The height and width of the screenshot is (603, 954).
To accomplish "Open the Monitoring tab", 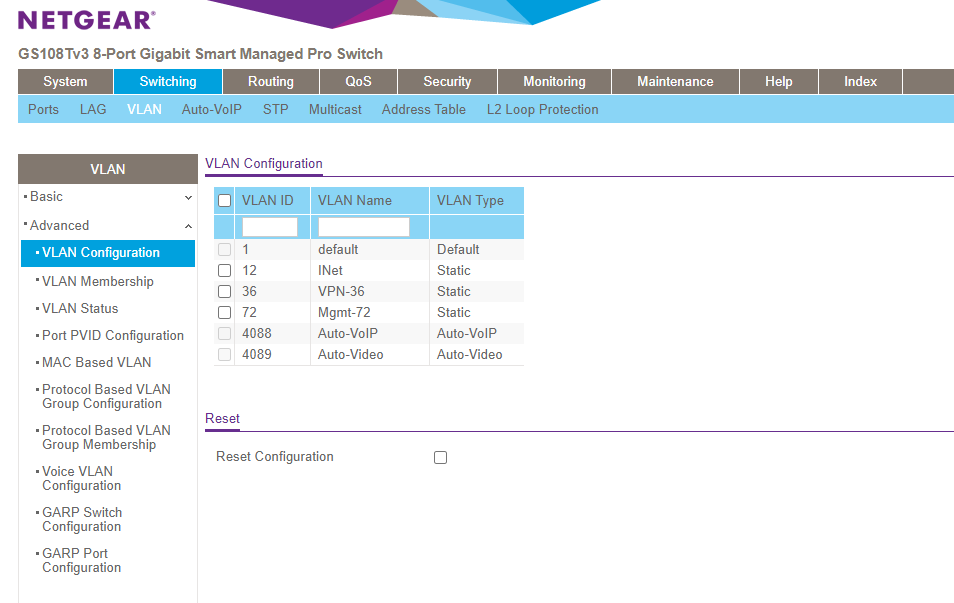I will [554, 82].
